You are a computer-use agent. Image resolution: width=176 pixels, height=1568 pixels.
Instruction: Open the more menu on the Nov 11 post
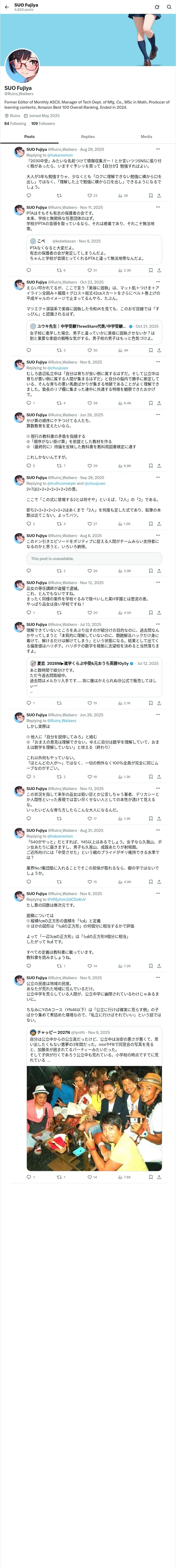click(158, 207)
